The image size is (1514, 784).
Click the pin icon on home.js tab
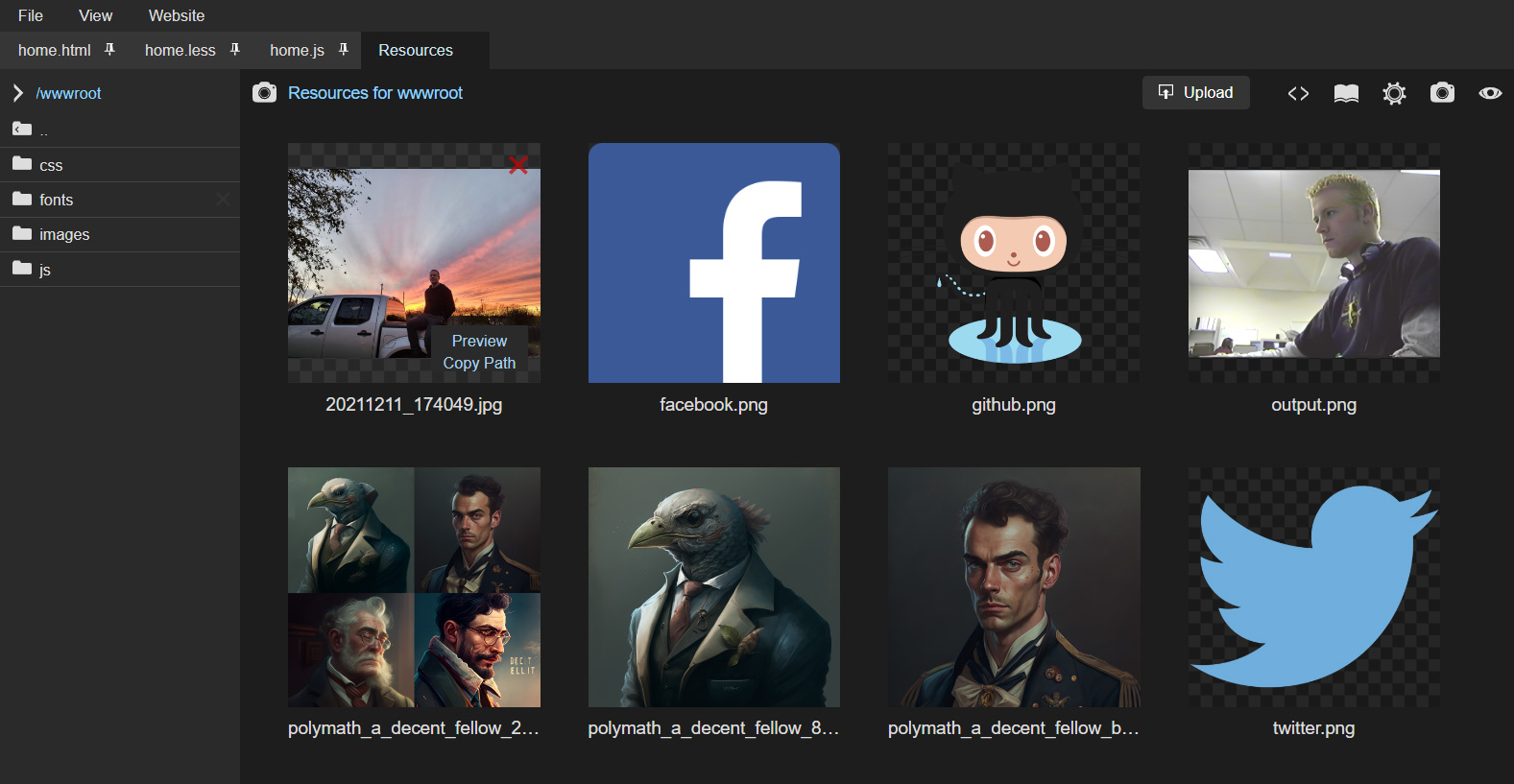(343, 50)
